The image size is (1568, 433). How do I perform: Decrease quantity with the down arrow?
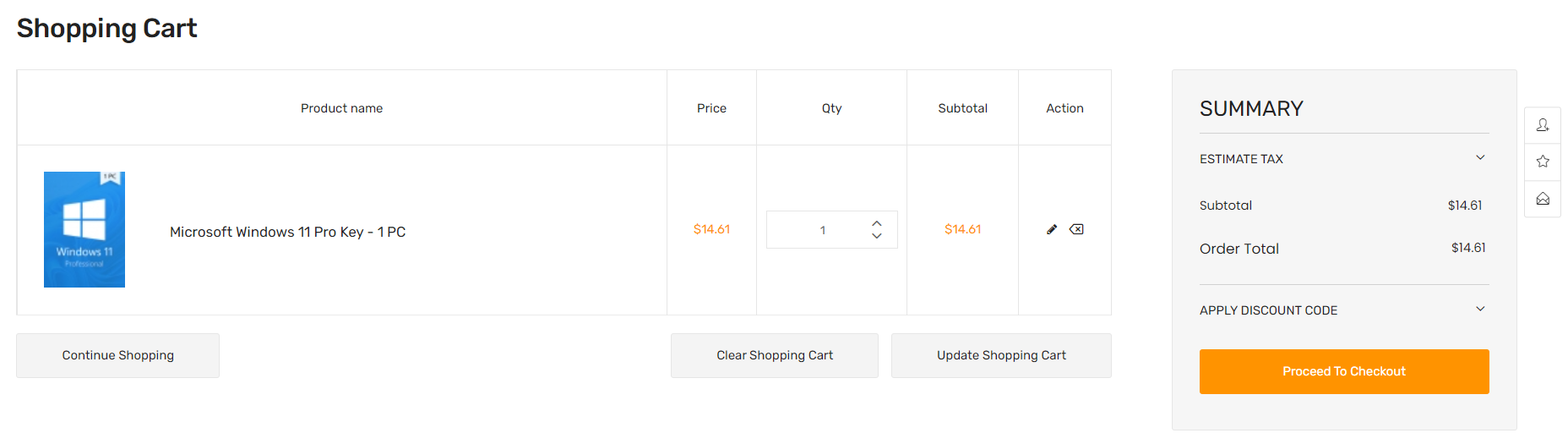coord(877,236)
